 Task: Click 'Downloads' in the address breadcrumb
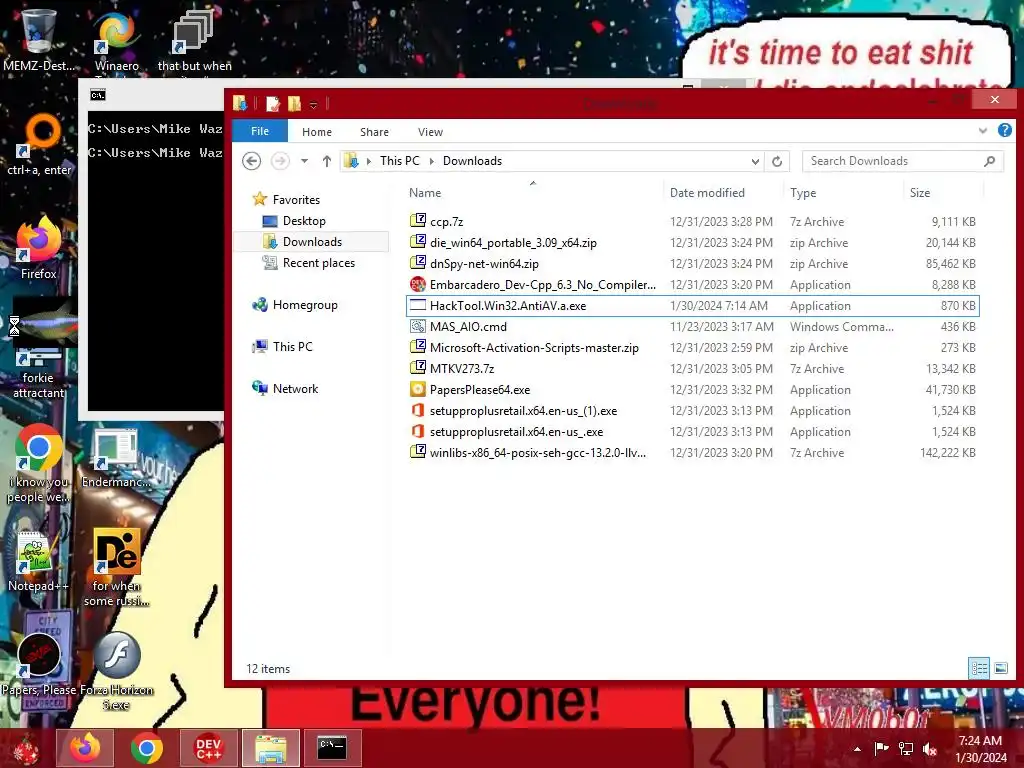472,161
